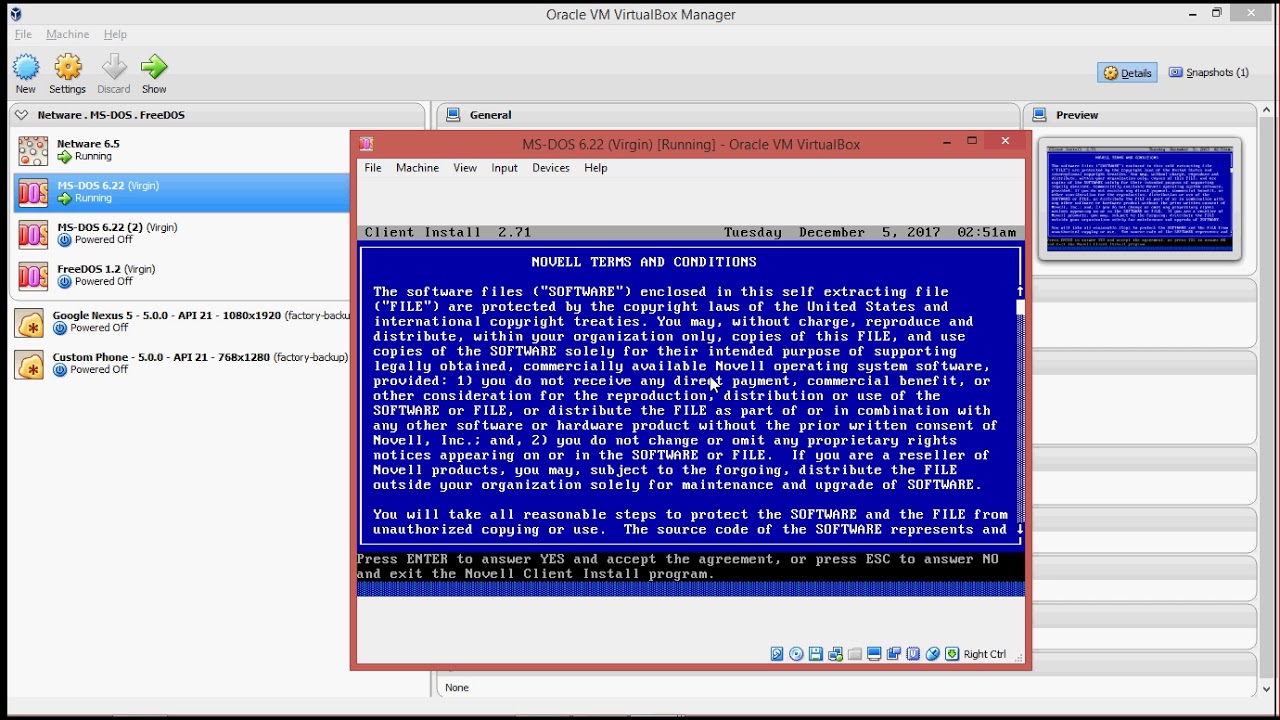Select FreeDOS 1.2 (Virgin) VM entry

[182, 276]
